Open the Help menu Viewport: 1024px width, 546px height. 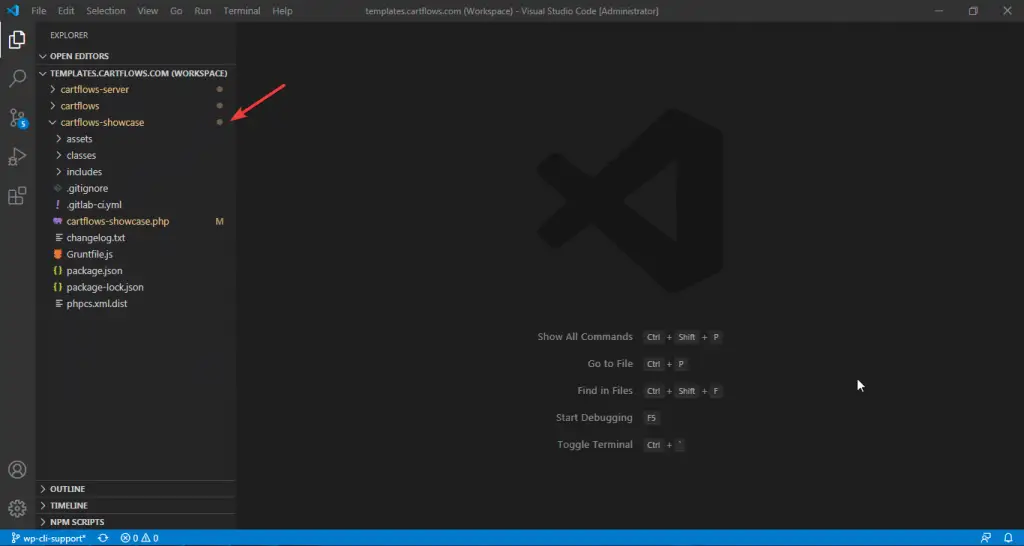[282, 11]
